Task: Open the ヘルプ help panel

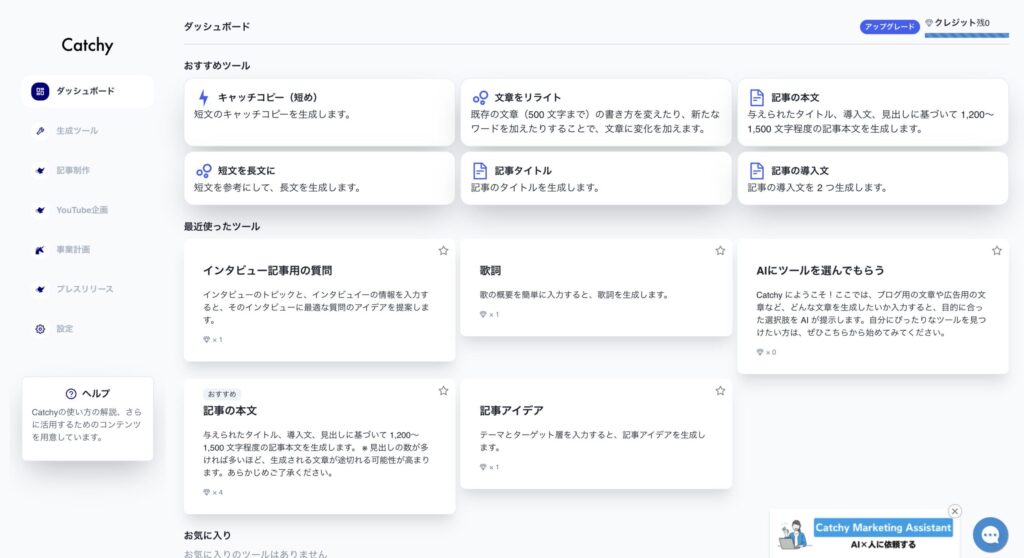Action: (x=88, y=394)
